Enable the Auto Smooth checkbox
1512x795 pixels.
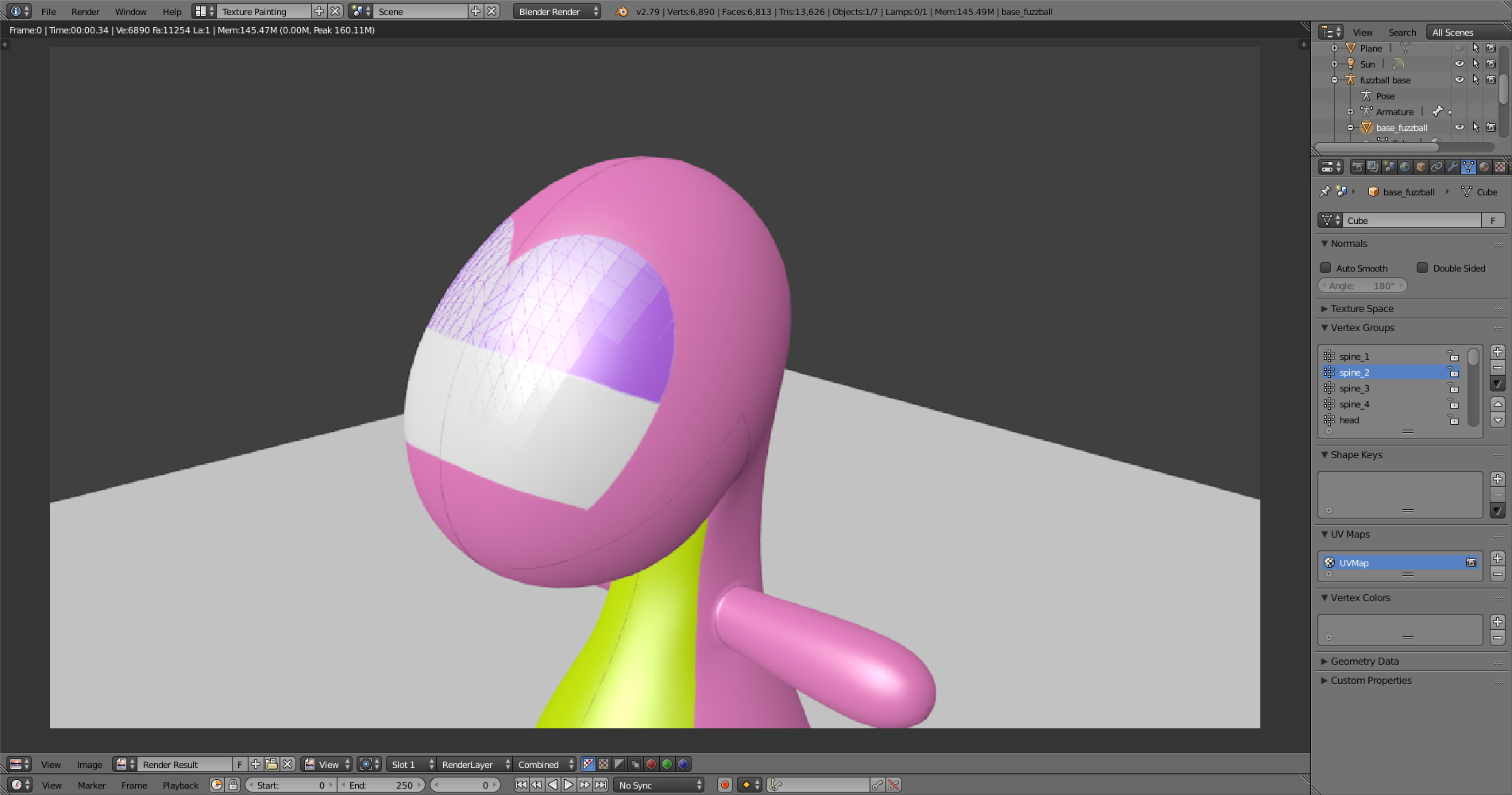click(1325, 268)
